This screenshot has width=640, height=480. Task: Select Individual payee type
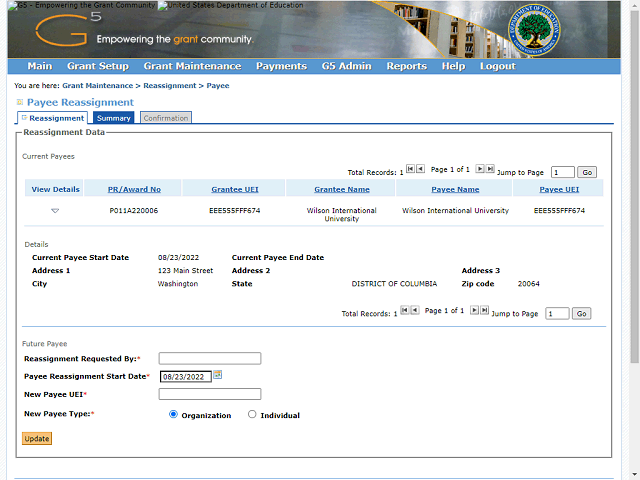pyautogui.click(x=252, y=414)
